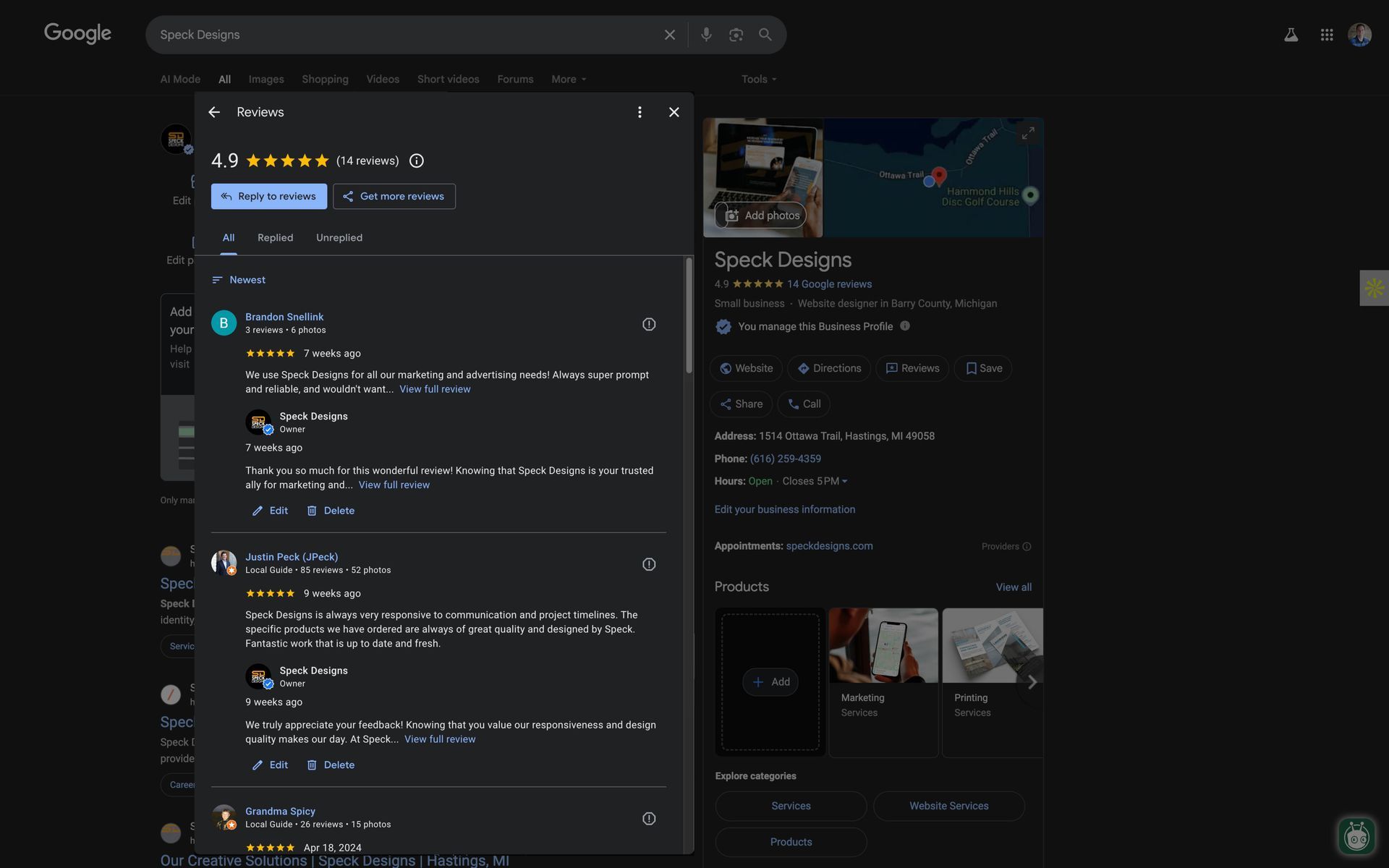Click the Directions button
This screenshot has width=1389, height=868.
829,368
